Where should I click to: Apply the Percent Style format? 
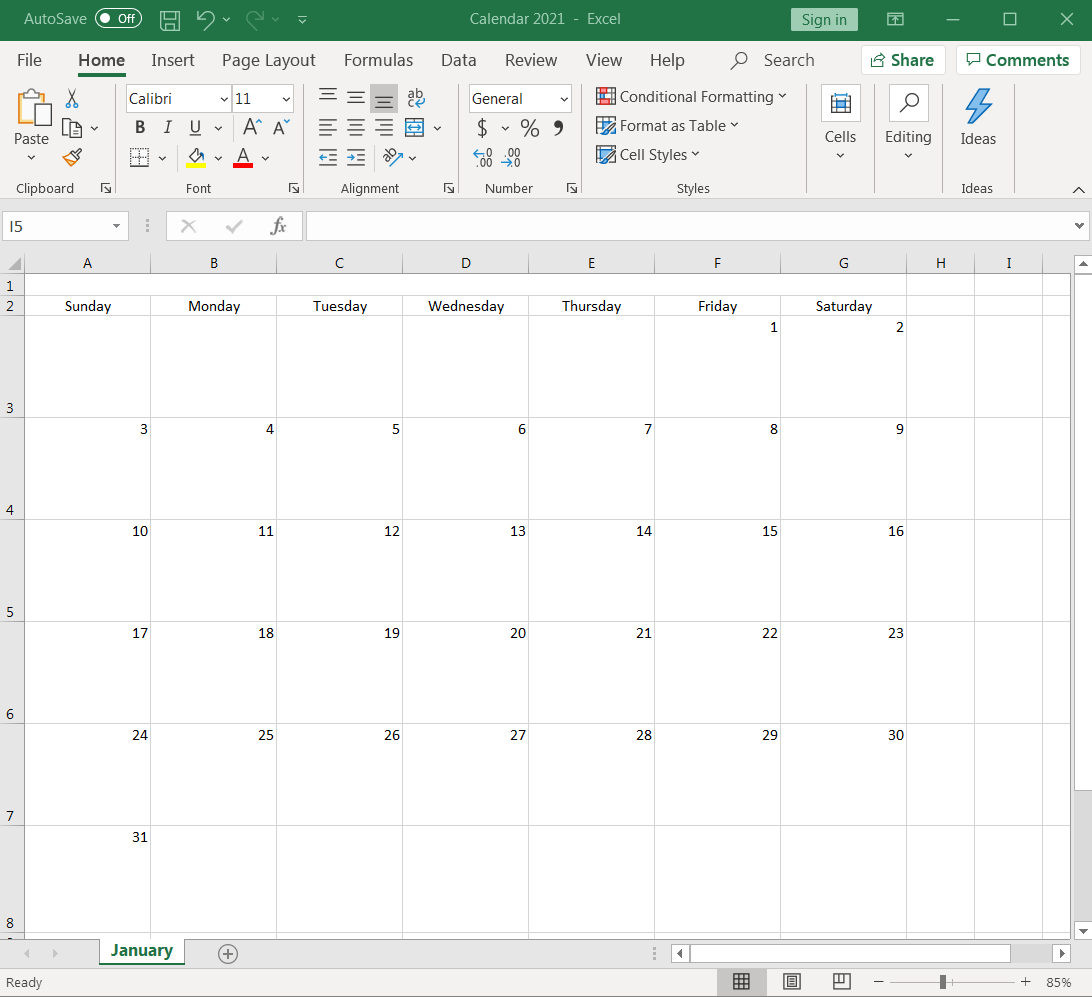pyautogui.click(x=530, y=128)
